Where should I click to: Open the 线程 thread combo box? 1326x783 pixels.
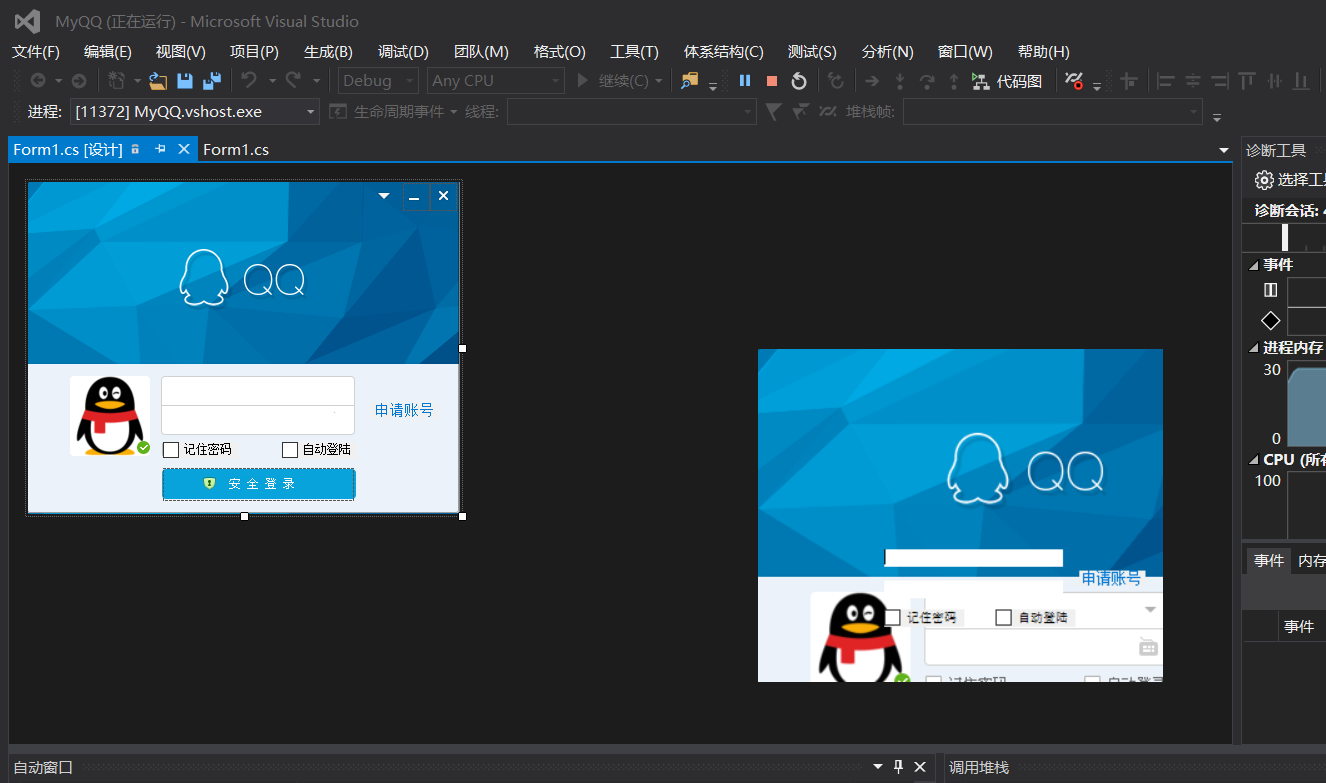(631, 112)
